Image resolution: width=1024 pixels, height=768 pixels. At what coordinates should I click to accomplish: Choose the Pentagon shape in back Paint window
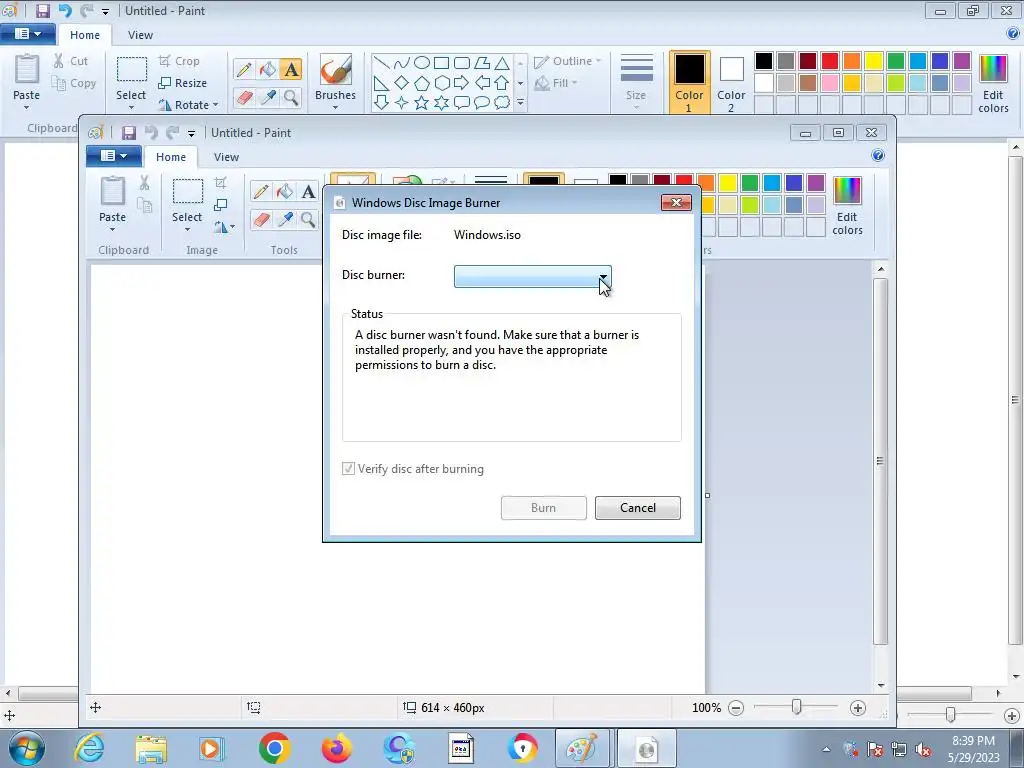pos(422,83)
